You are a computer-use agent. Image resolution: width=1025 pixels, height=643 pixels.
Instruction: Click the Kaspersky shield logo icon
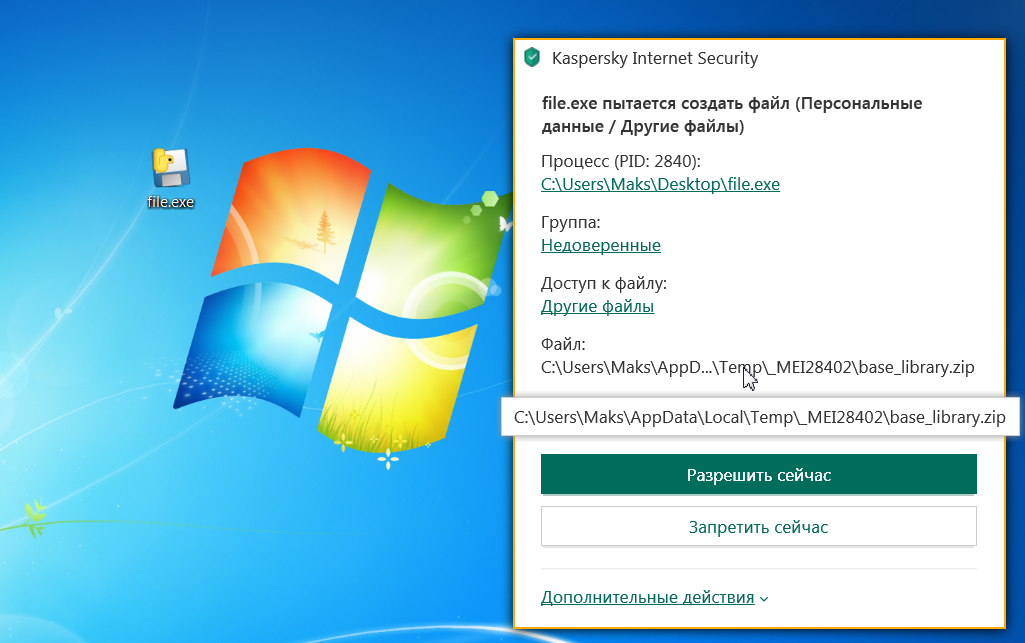tap(532, 58)
